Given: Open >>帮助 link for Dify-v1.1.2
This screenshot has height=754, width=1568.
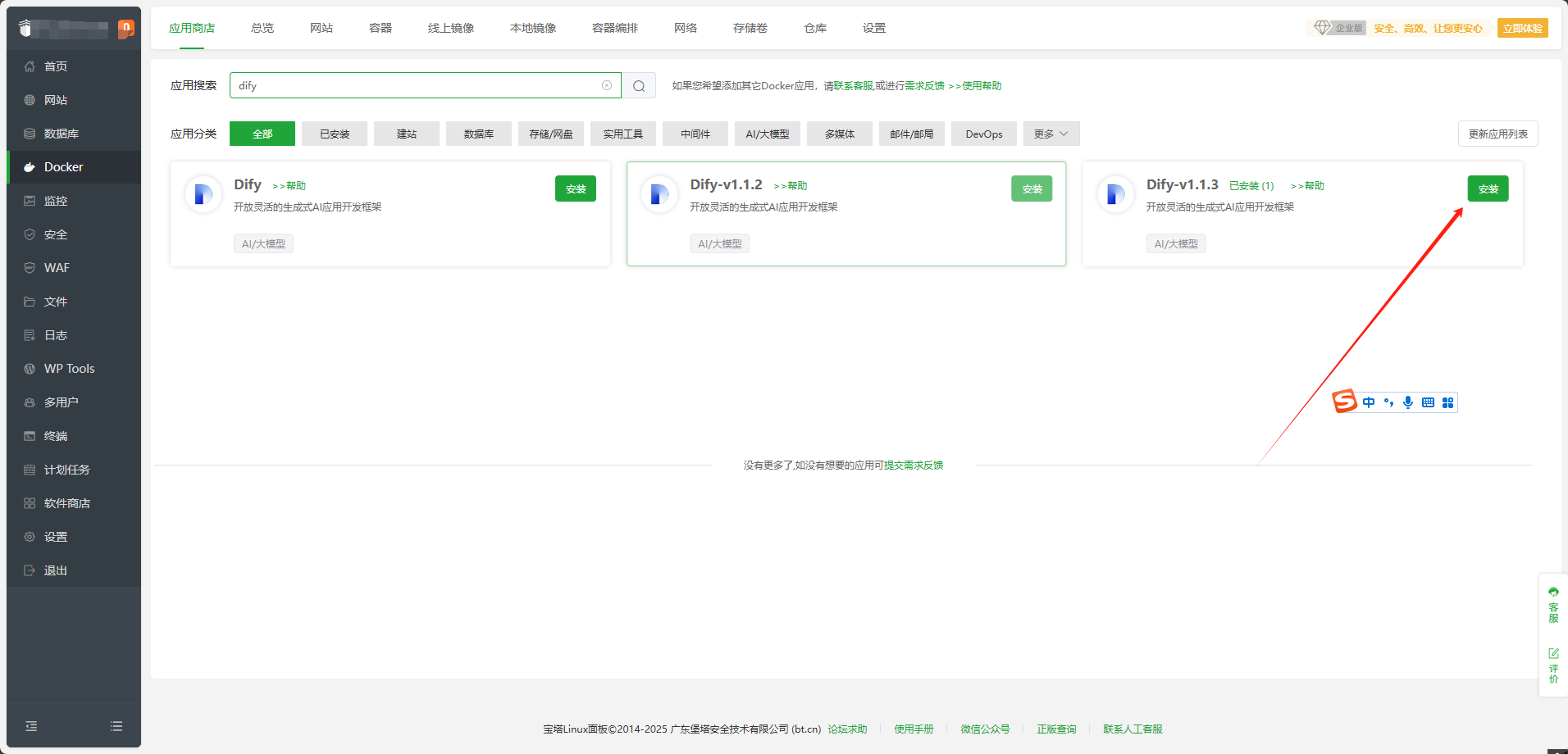Looking at the screenshot, I should point(791,186).
